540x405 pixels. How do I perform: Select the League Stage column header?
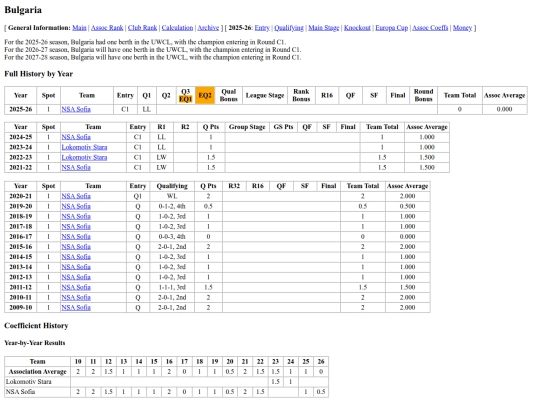point(265,95)
